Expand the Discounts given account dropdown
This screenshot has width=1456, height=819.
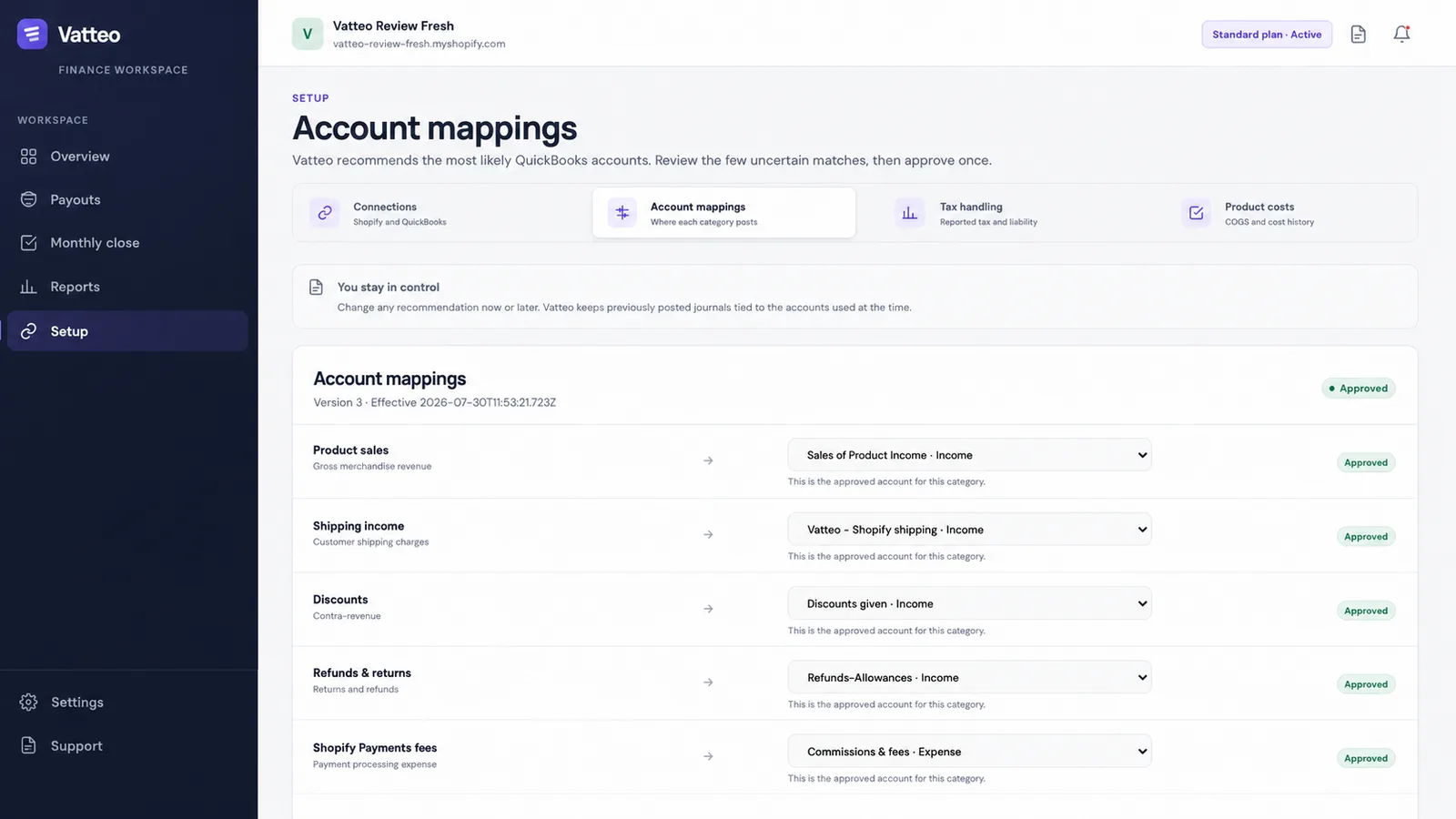coord(969,603)
